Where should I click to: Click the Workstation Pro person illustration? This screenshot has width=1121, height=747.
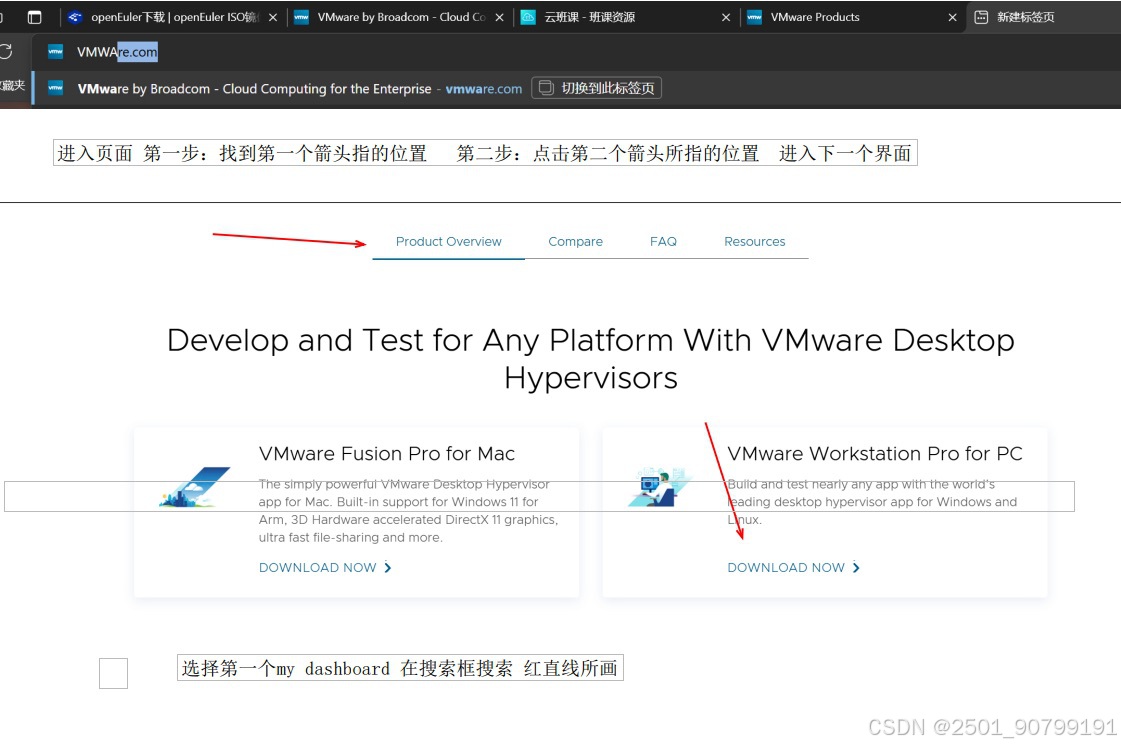click(660, 487)
